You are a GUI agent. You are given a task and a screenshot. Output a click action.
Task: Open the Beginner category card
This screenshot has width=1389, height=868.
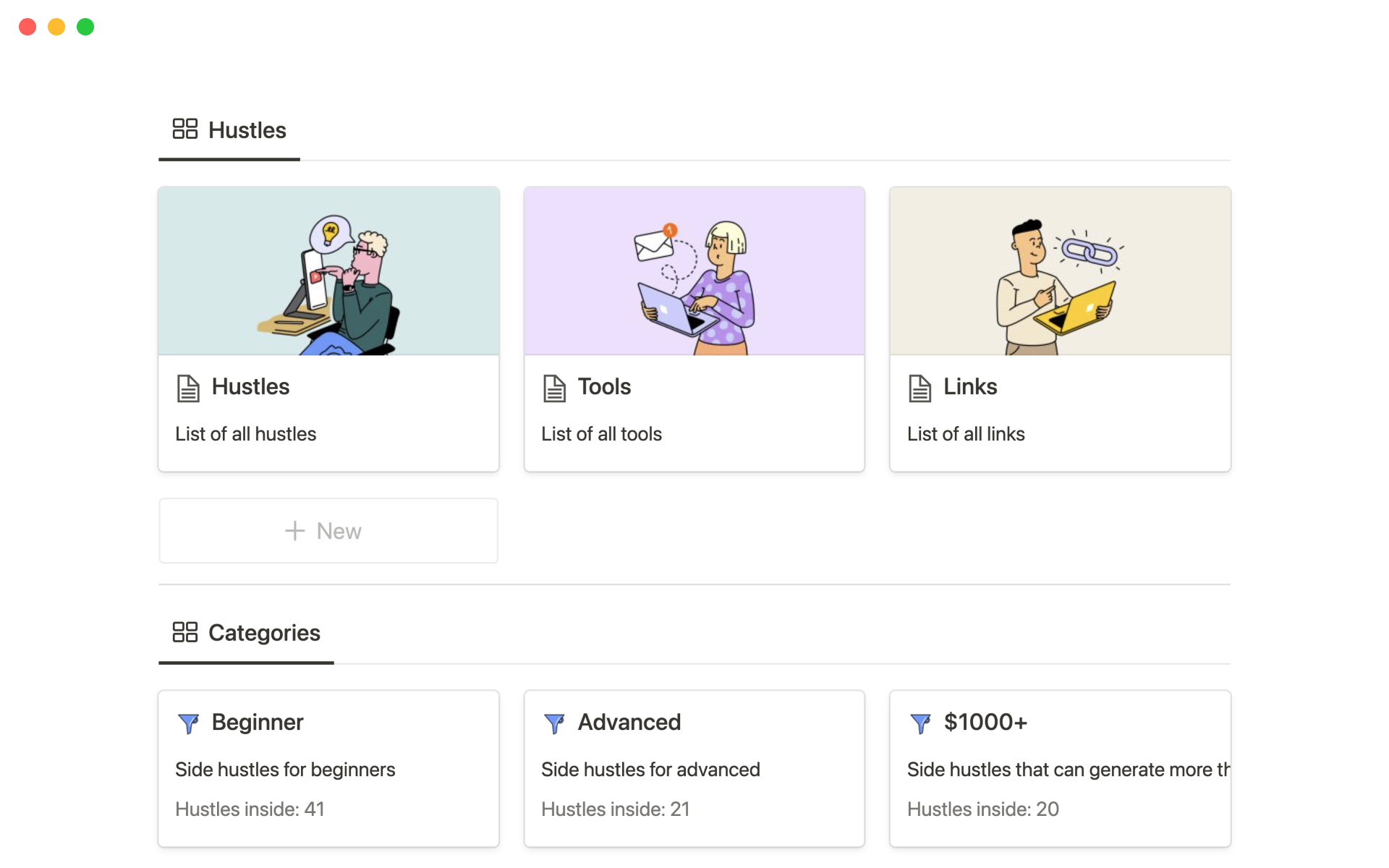[x=328, y=769]
